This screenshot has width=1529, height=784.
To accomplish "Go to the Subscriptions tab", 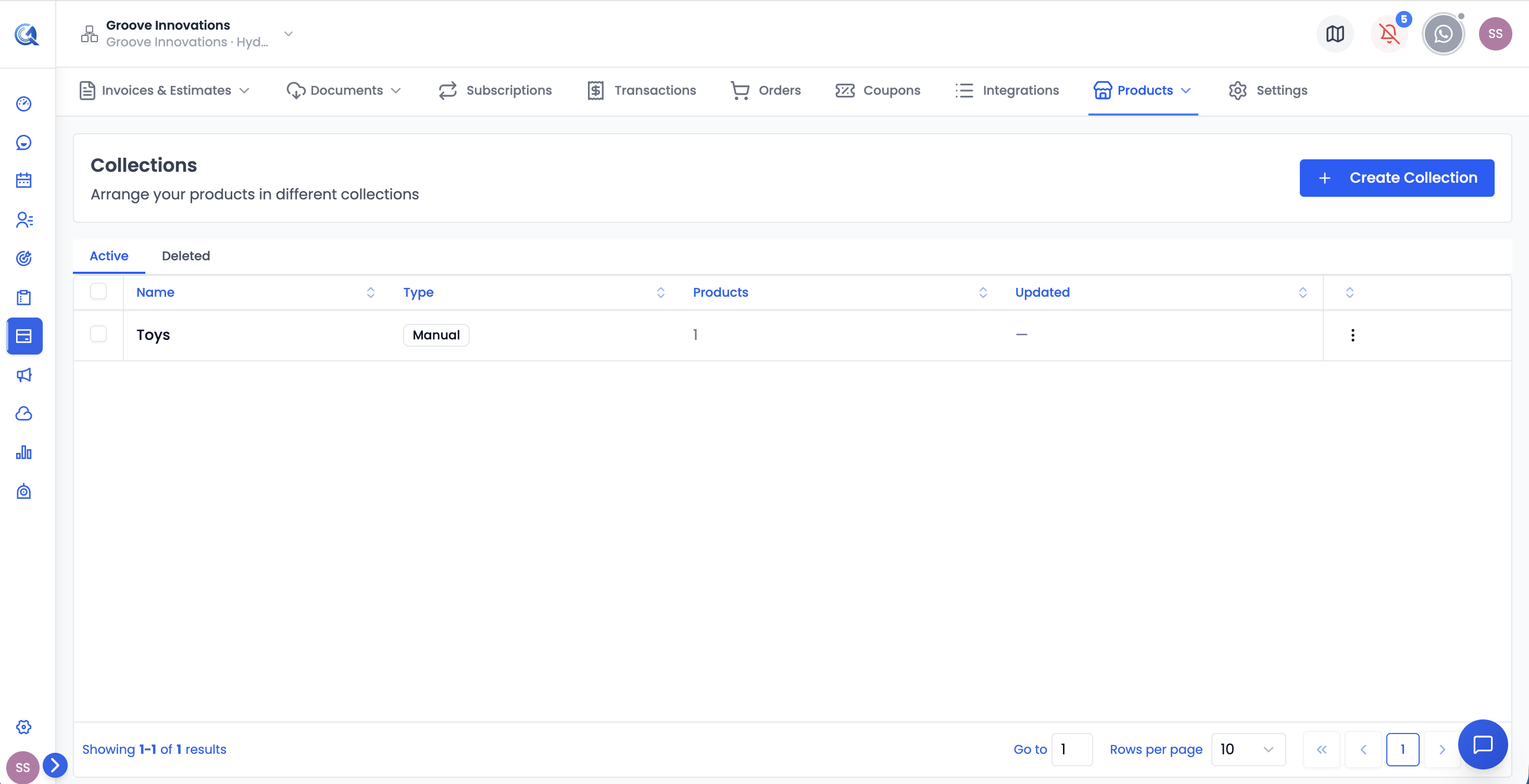I will pos(495,90).
